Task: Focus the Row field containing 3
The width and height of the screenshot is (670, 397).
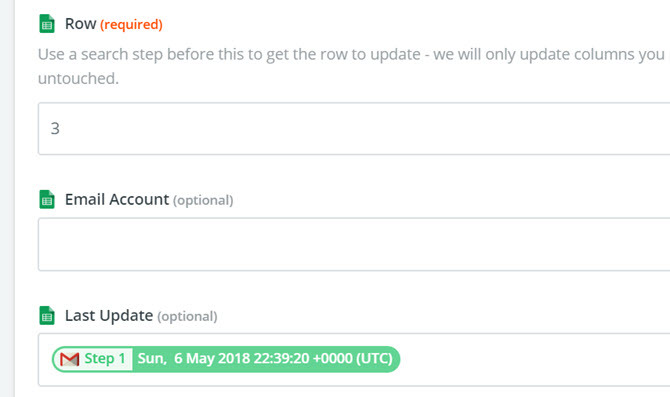Action: pyautogui.click(x=354, y=129)
